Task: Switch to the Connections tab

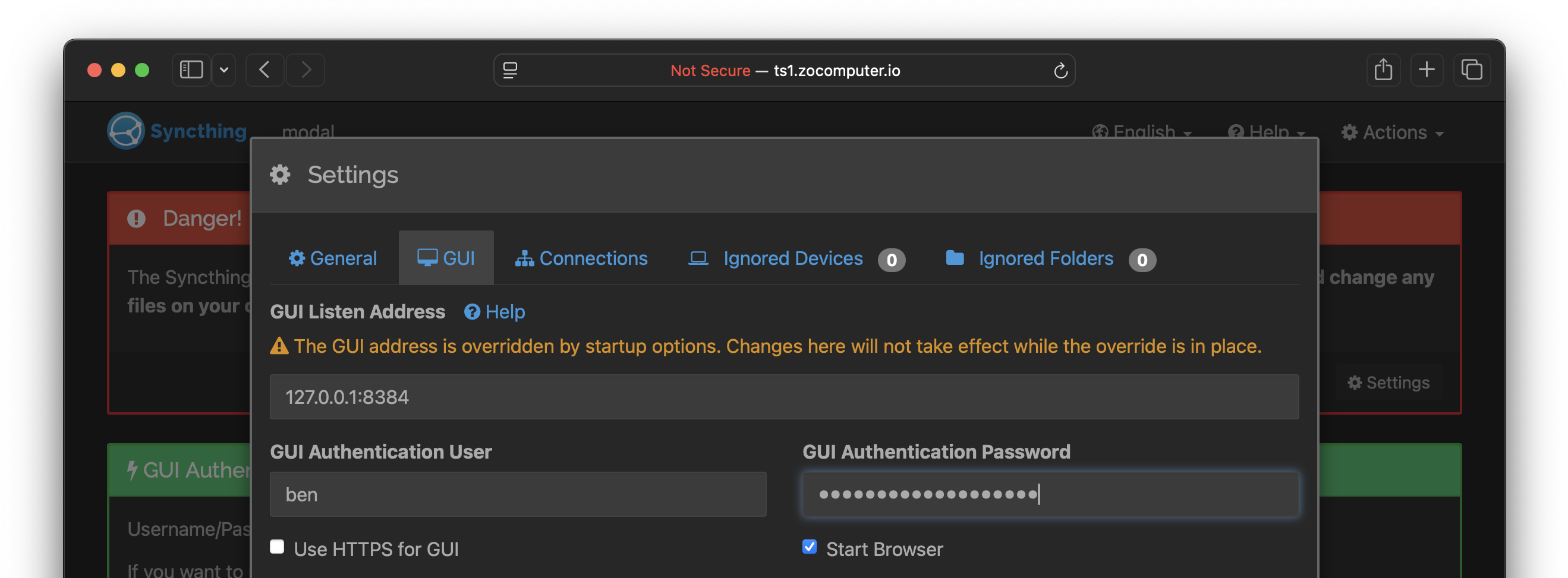Action: tap(581, 258)
